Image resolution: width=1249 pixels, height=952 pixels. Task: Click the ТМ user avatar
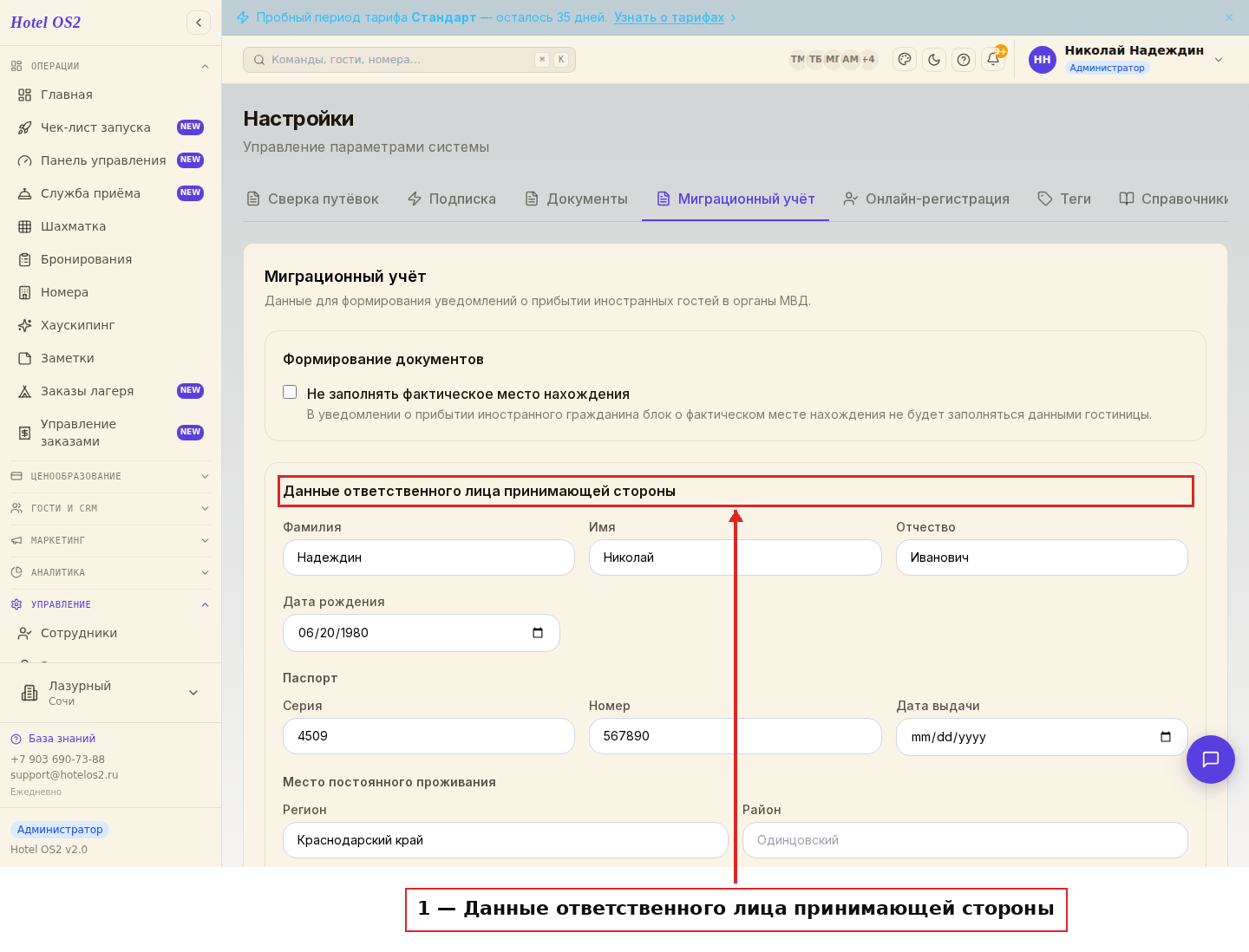click(x=797, y=59)
